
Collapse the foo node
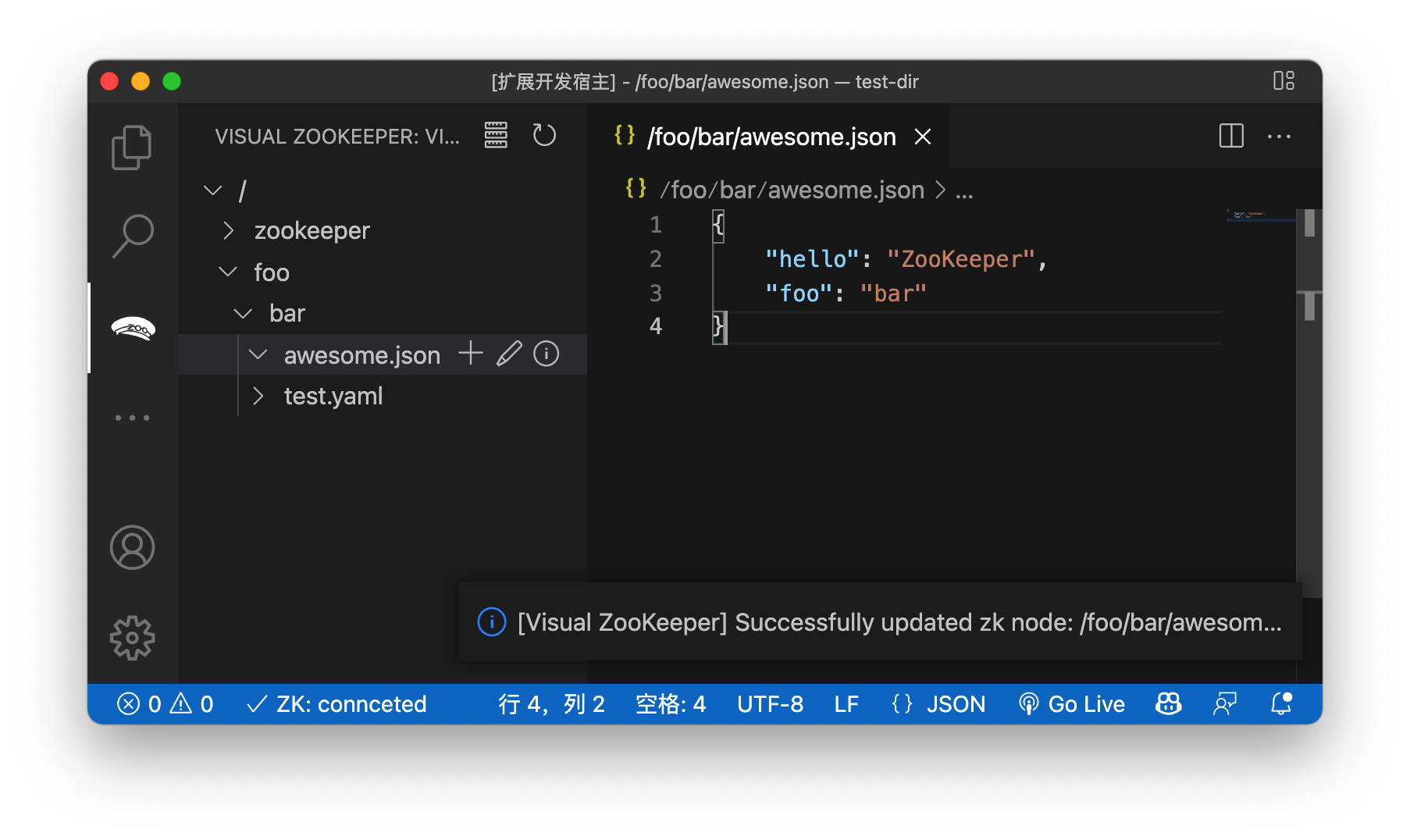click(227, 272)
